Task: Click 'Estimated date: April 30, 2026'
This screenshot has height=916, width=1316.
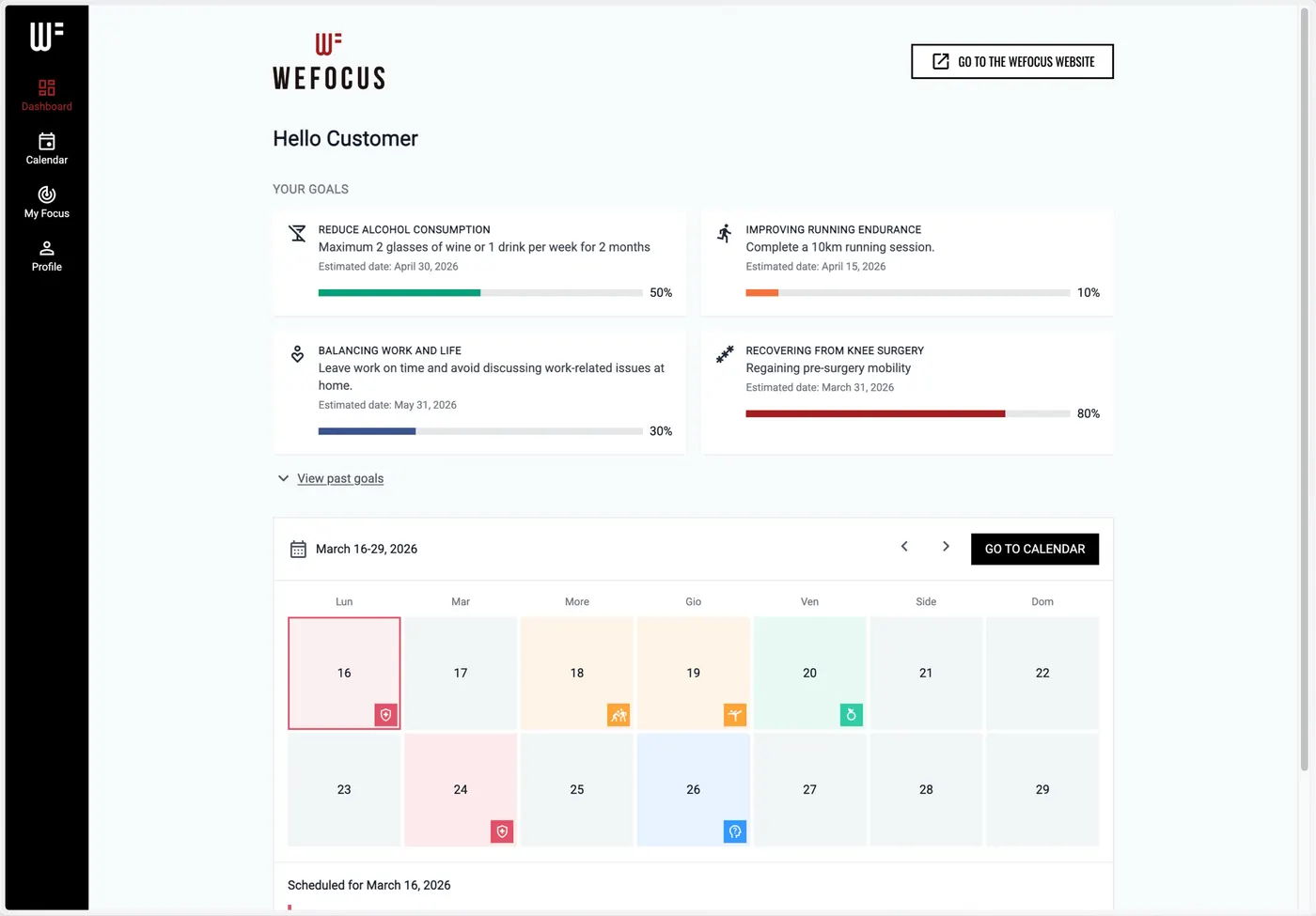Action: 388,267
